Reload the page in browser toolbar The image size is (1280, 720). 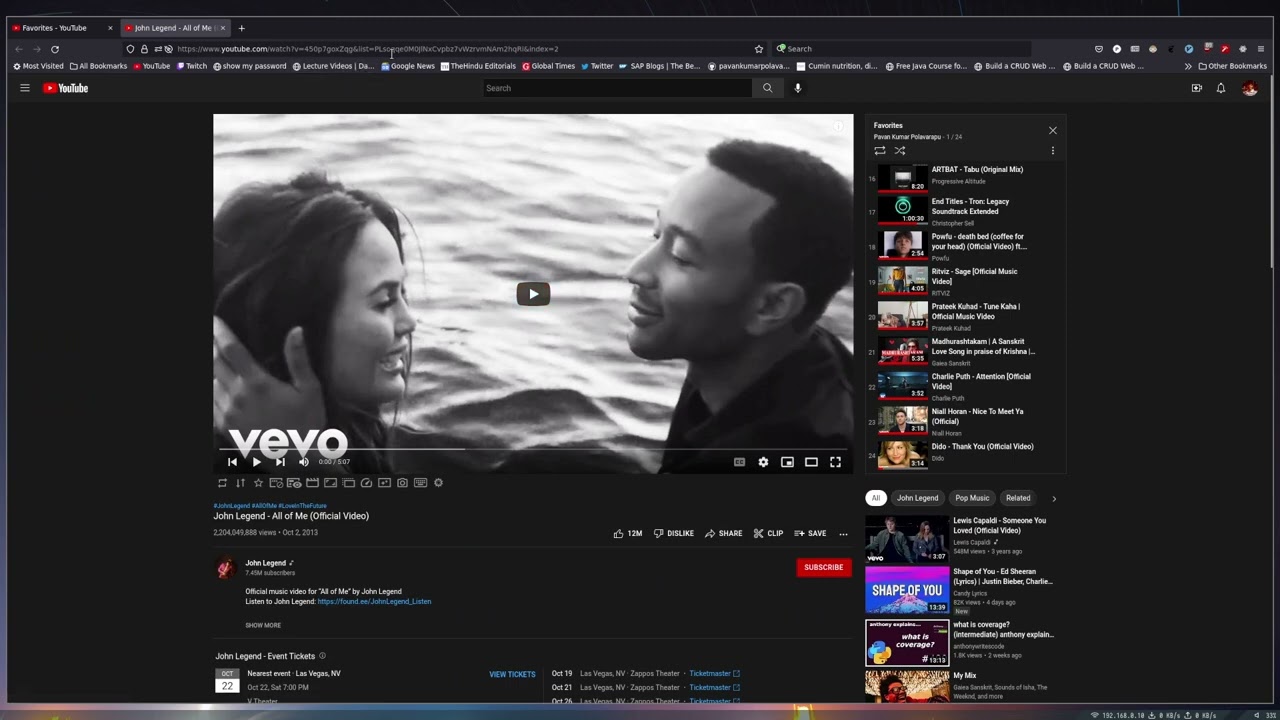[x=55, y=49]
